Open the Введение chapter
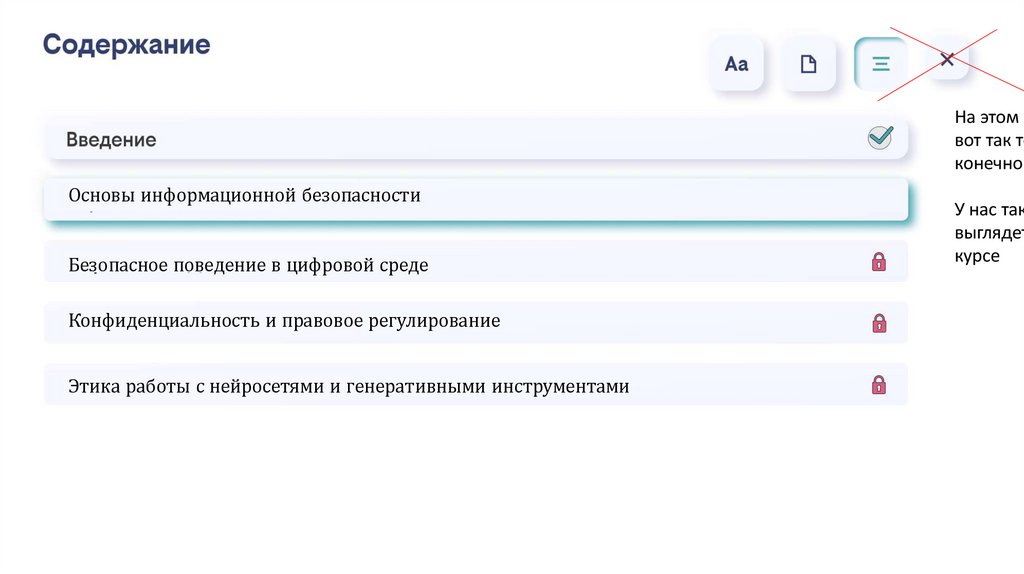This screenshot has width=1024, height=574. click(x=111, y=140)
